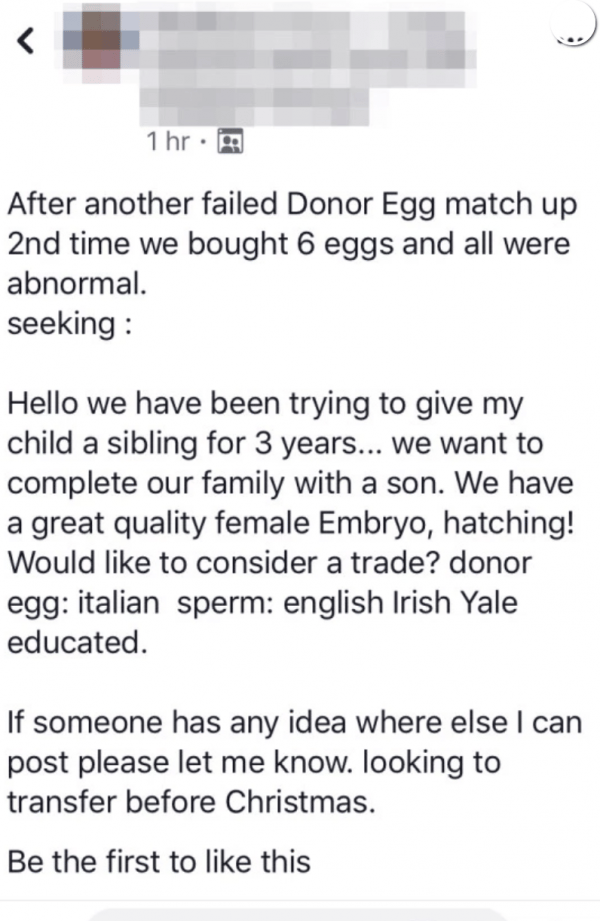This screenshot has height=921, width=600.
Task: Tap "Be the first to like this"
Action: point(159,862)
